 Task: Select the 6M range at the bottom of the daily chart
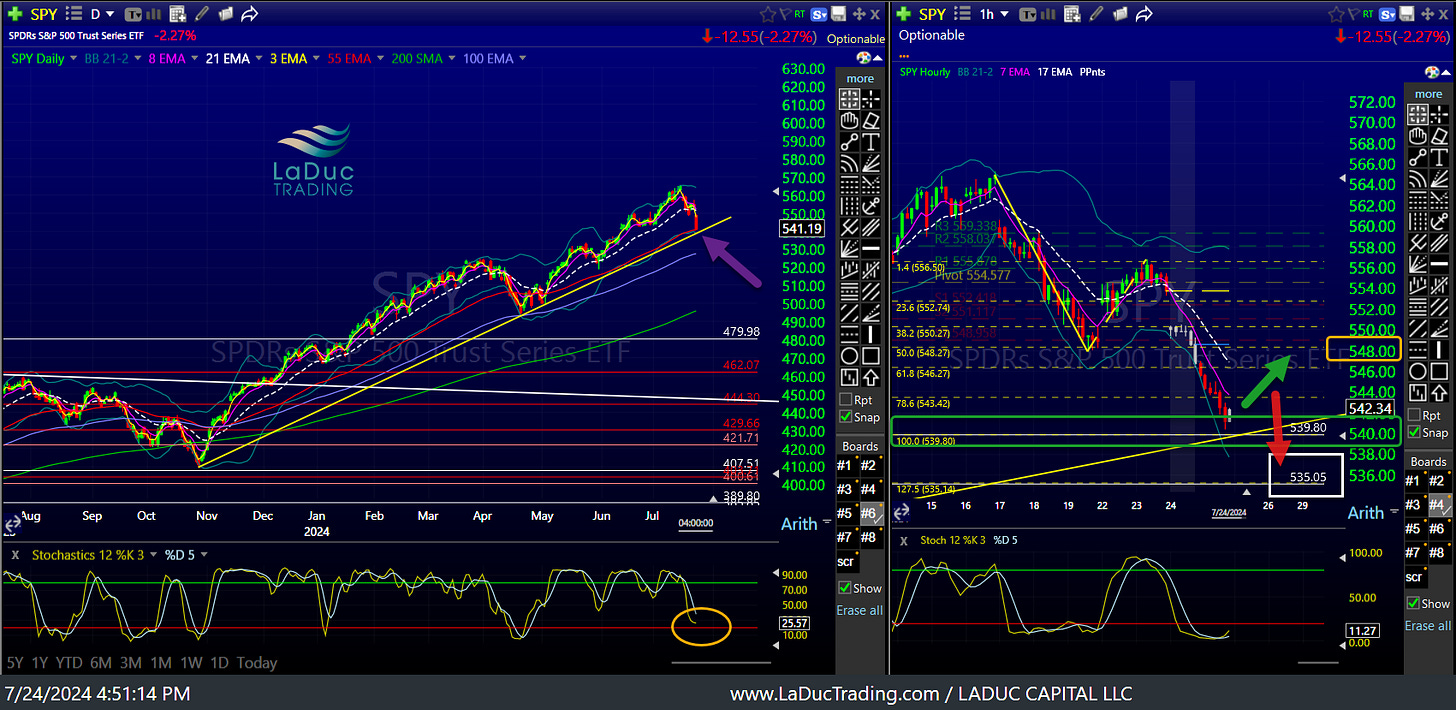point(100,662)
